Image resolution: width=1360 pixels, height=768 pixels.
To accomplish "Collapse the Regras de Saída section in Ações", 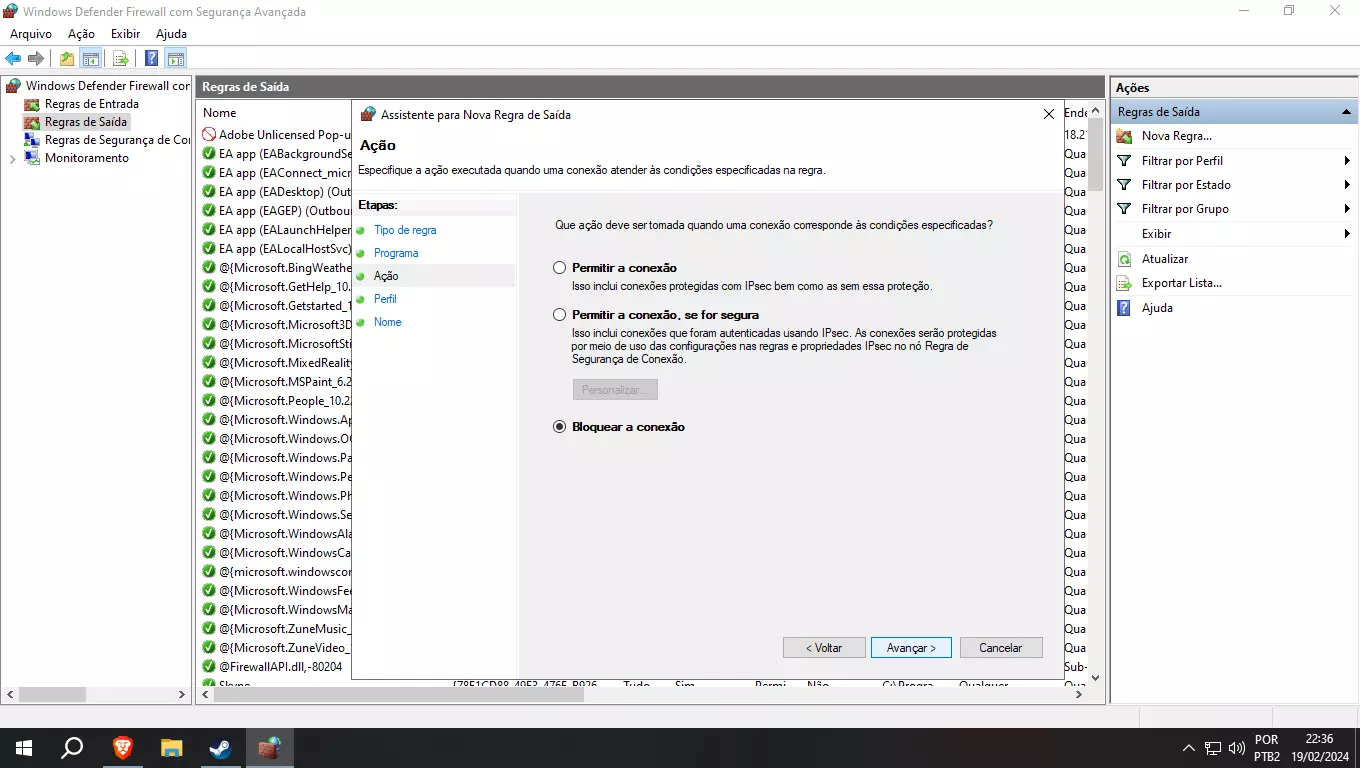I will click(1346, 112).
